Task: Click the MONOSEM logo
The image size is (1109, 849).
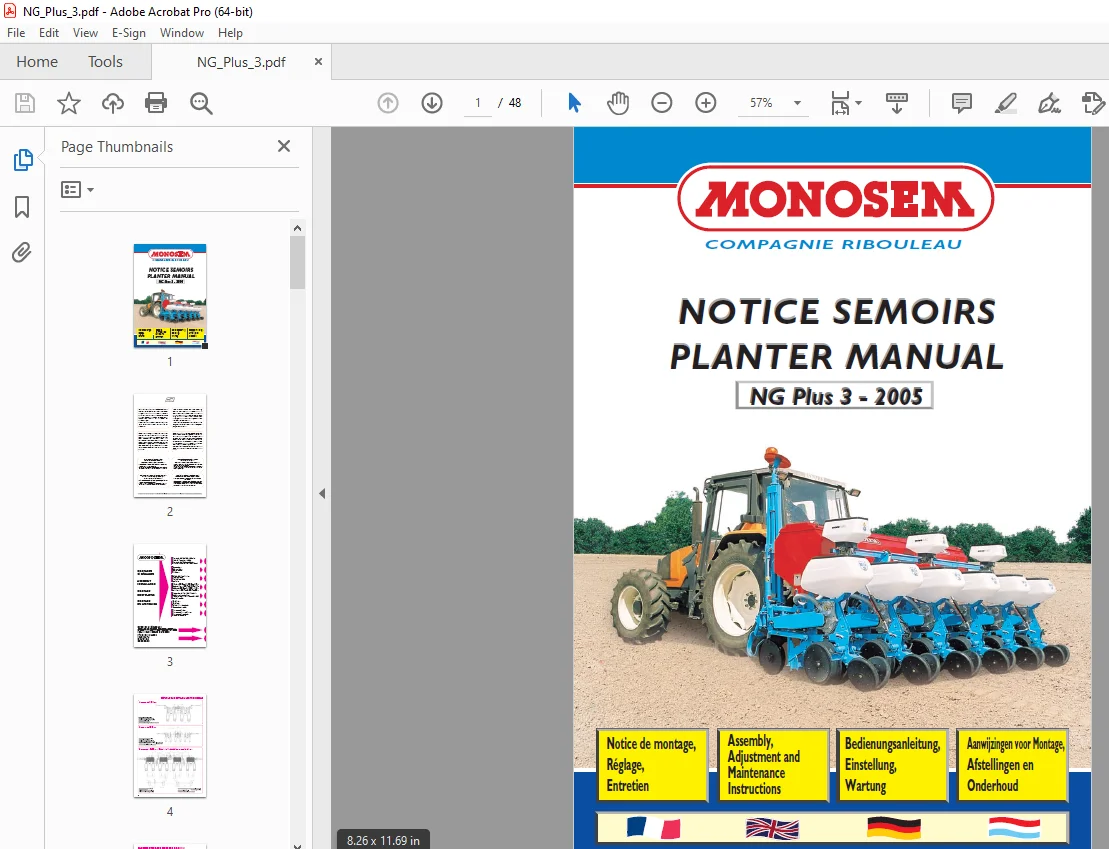Action: click(835, 197)
